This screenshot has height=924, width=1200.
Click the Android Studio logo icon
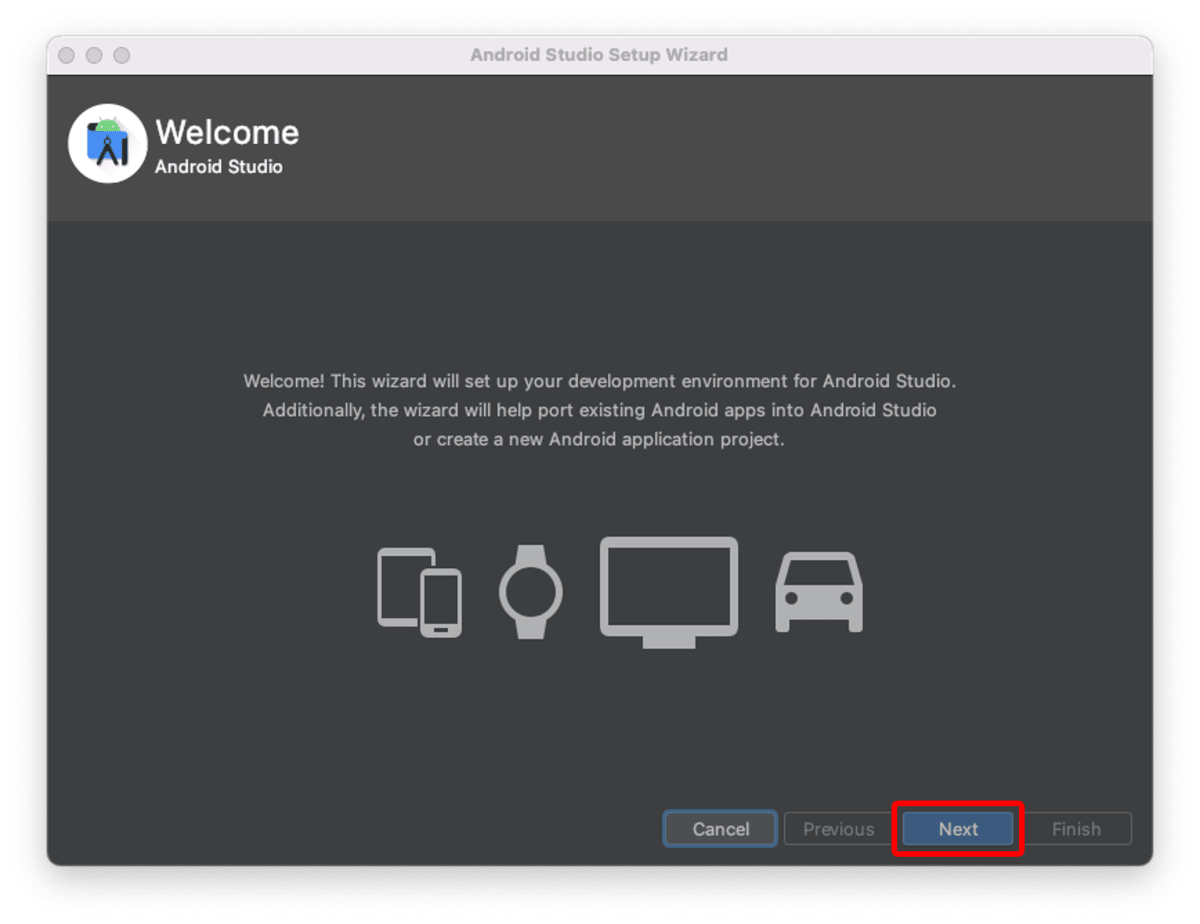107,144
